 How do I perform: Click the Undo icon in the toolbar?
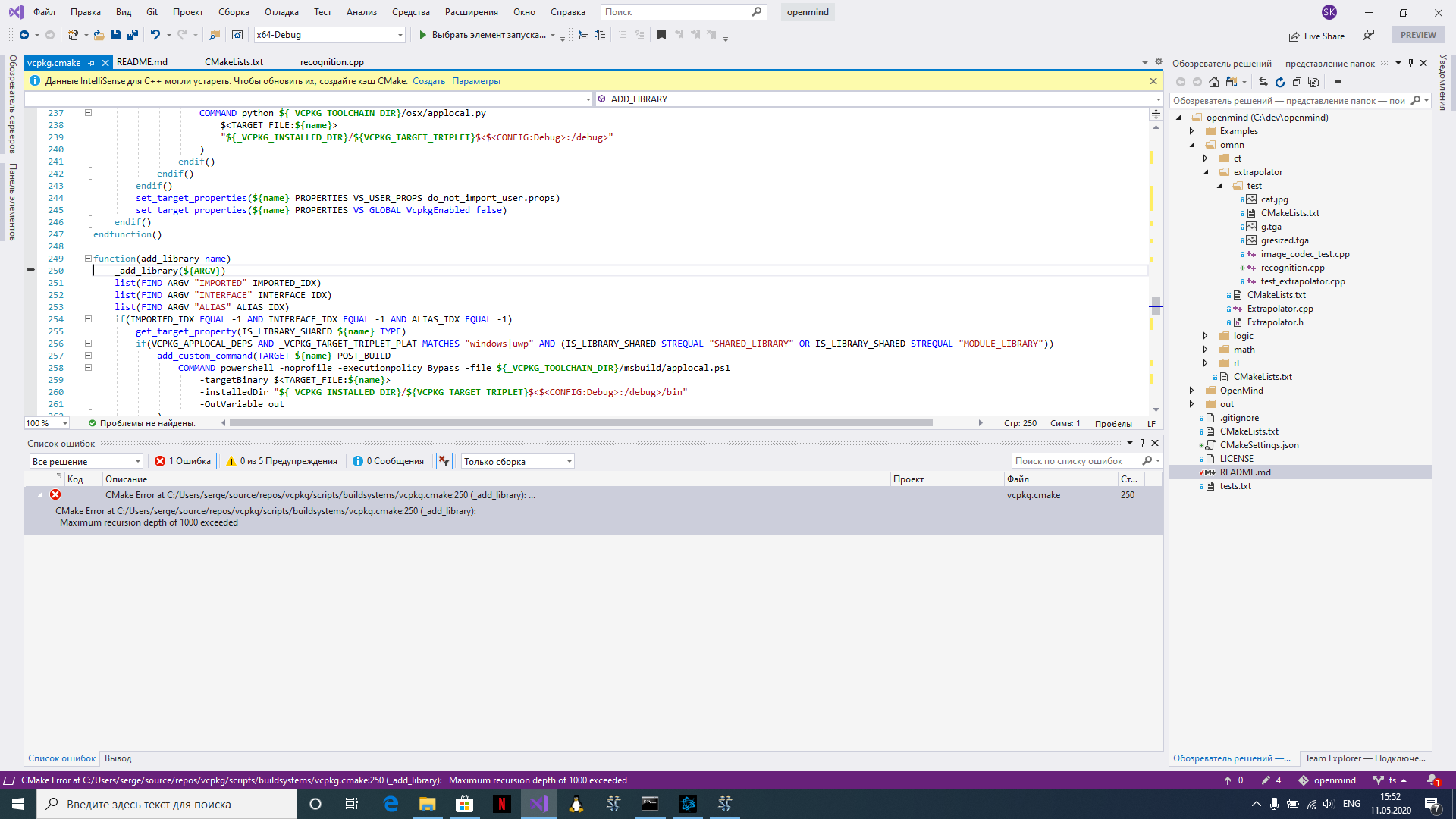155,35
